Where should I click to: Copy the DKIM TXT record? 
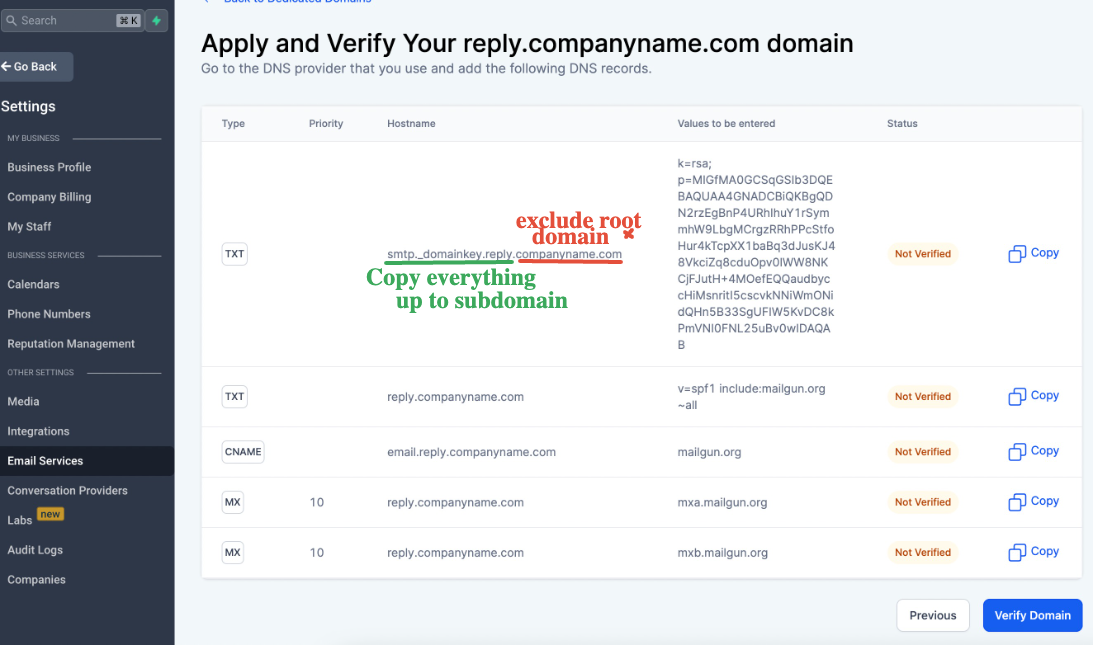(1034, 253)
